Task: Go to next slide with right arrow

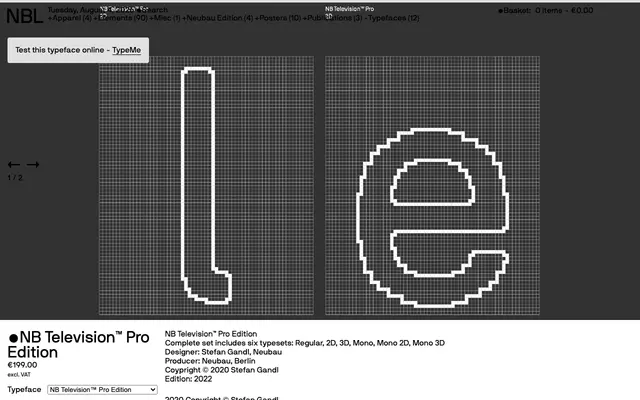Action: (x=33, y=164)
